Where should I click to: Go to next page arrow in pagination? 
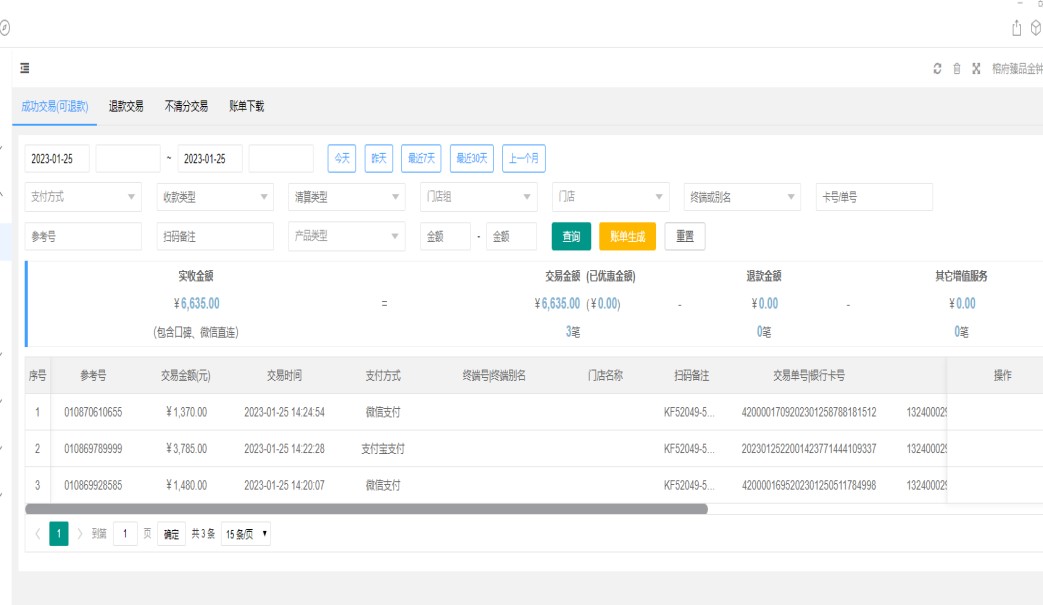click(80, 534)
